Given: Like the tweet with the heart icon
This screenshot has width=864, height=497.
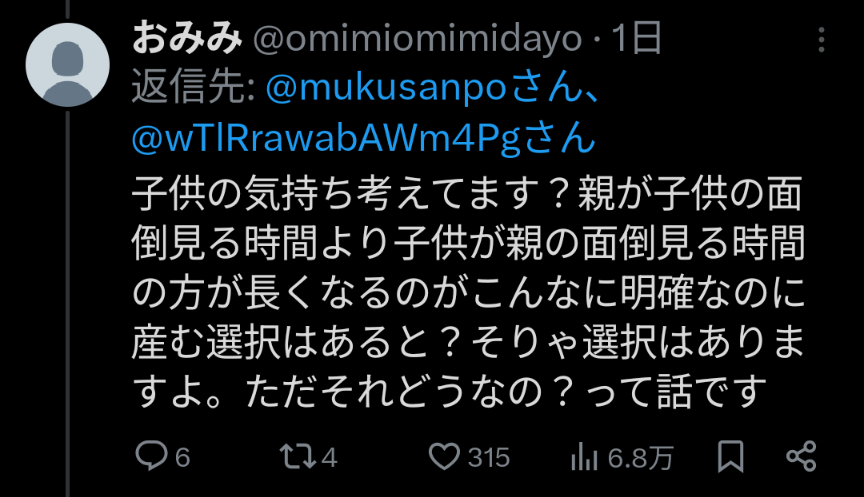Looking at the screenshot, I should [444, 457].
